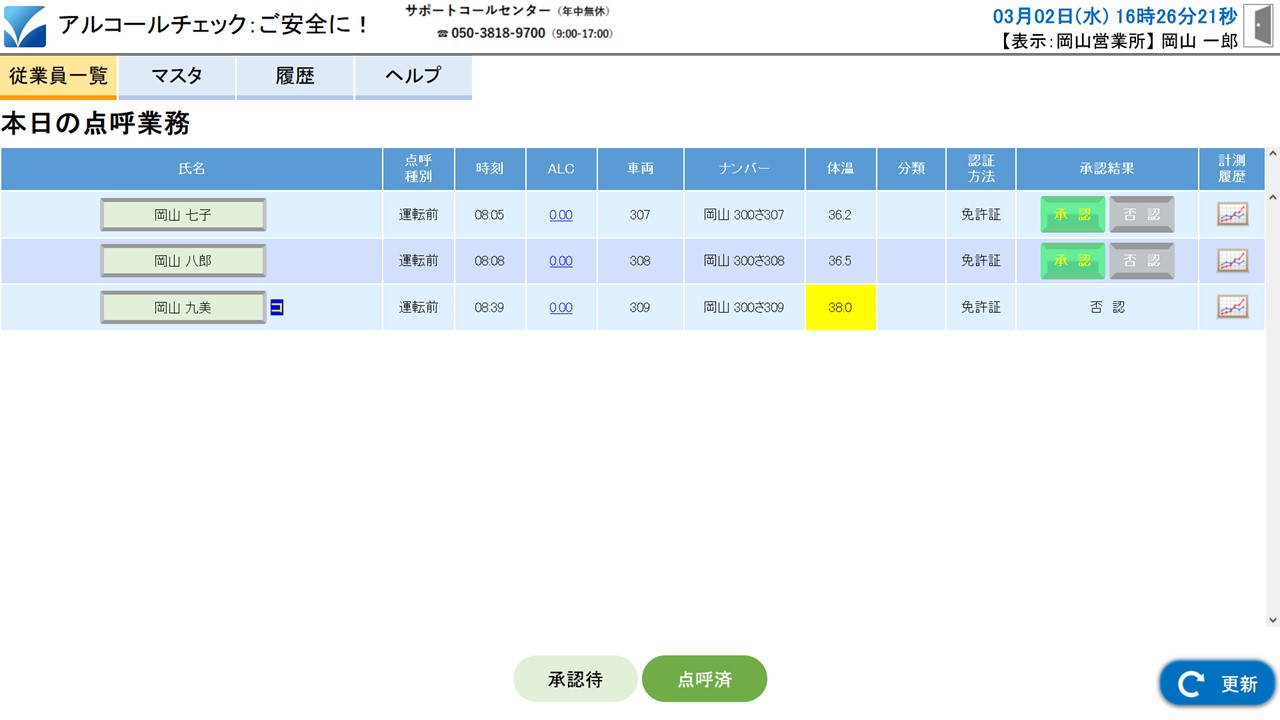Reject 岡山 八郎 with the gray 否認 button
The image size is (1280, 720).
(x=1141, y=261)
